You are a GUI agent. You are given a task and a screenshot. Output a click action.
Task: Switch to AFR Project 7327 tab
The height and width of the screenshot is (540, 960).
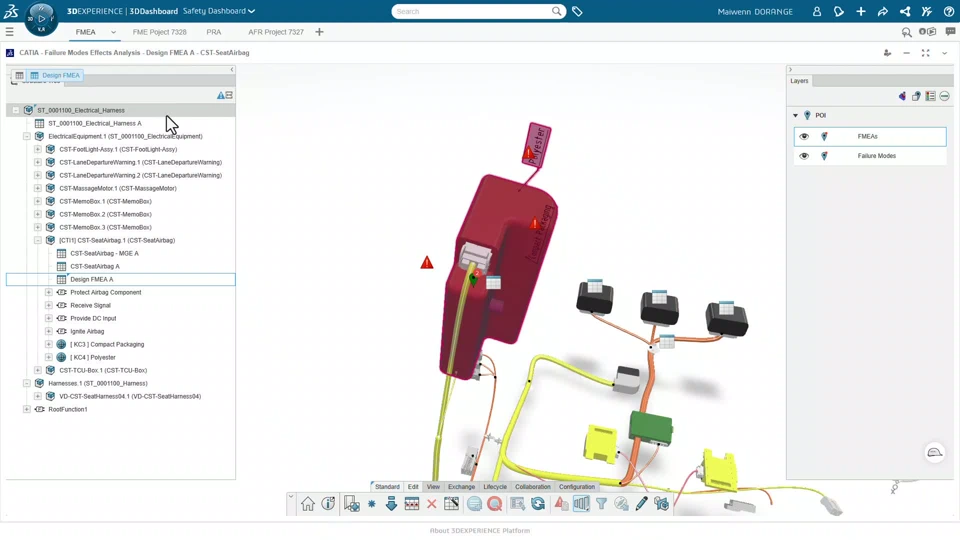[276, 32]
